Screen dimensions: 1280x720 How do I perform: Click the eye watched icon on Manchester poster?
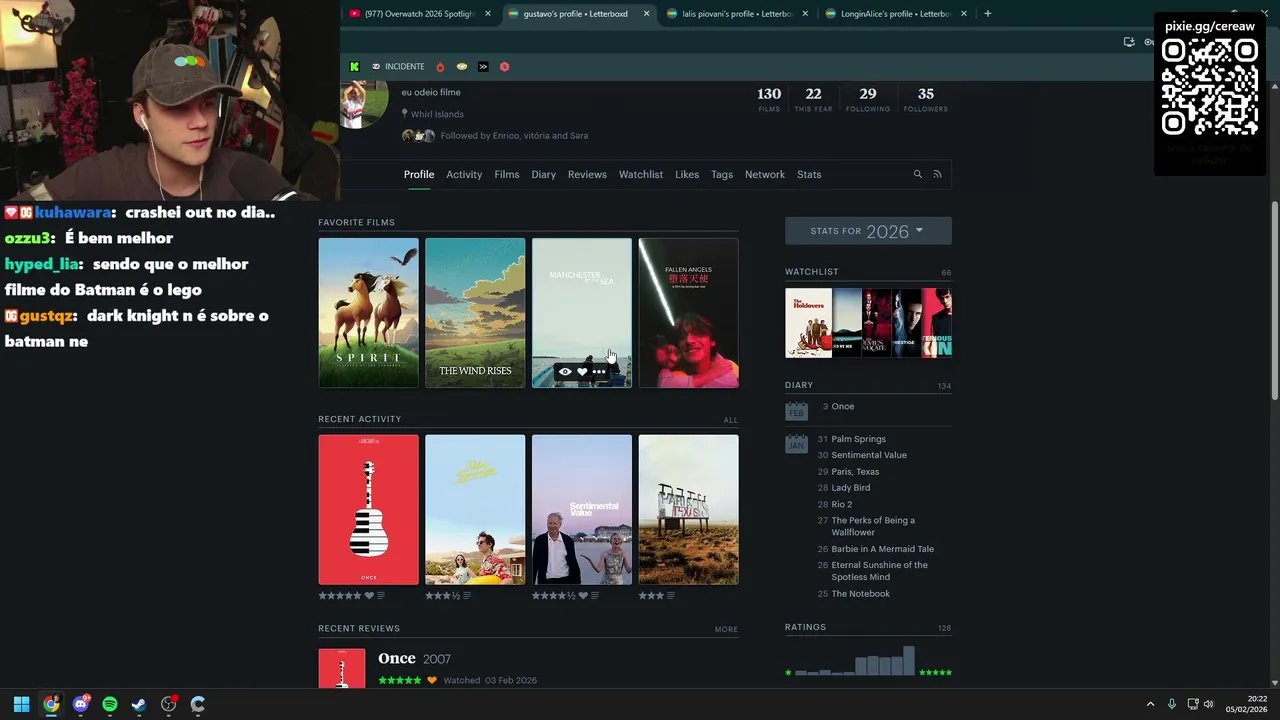tap(565, 372)
